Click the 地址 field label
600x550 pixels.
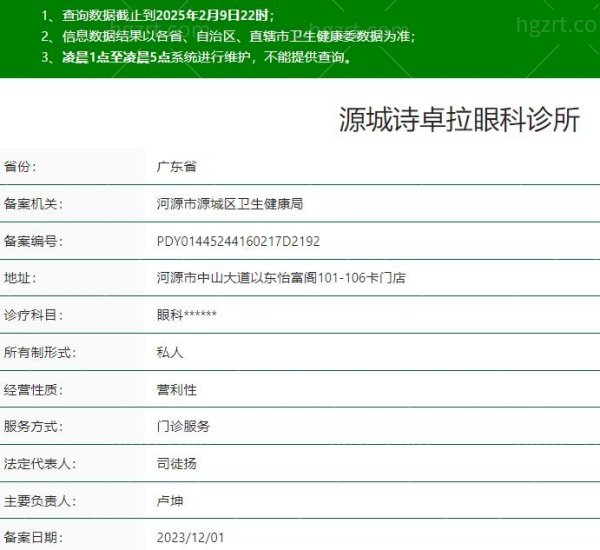click(19, 278)
